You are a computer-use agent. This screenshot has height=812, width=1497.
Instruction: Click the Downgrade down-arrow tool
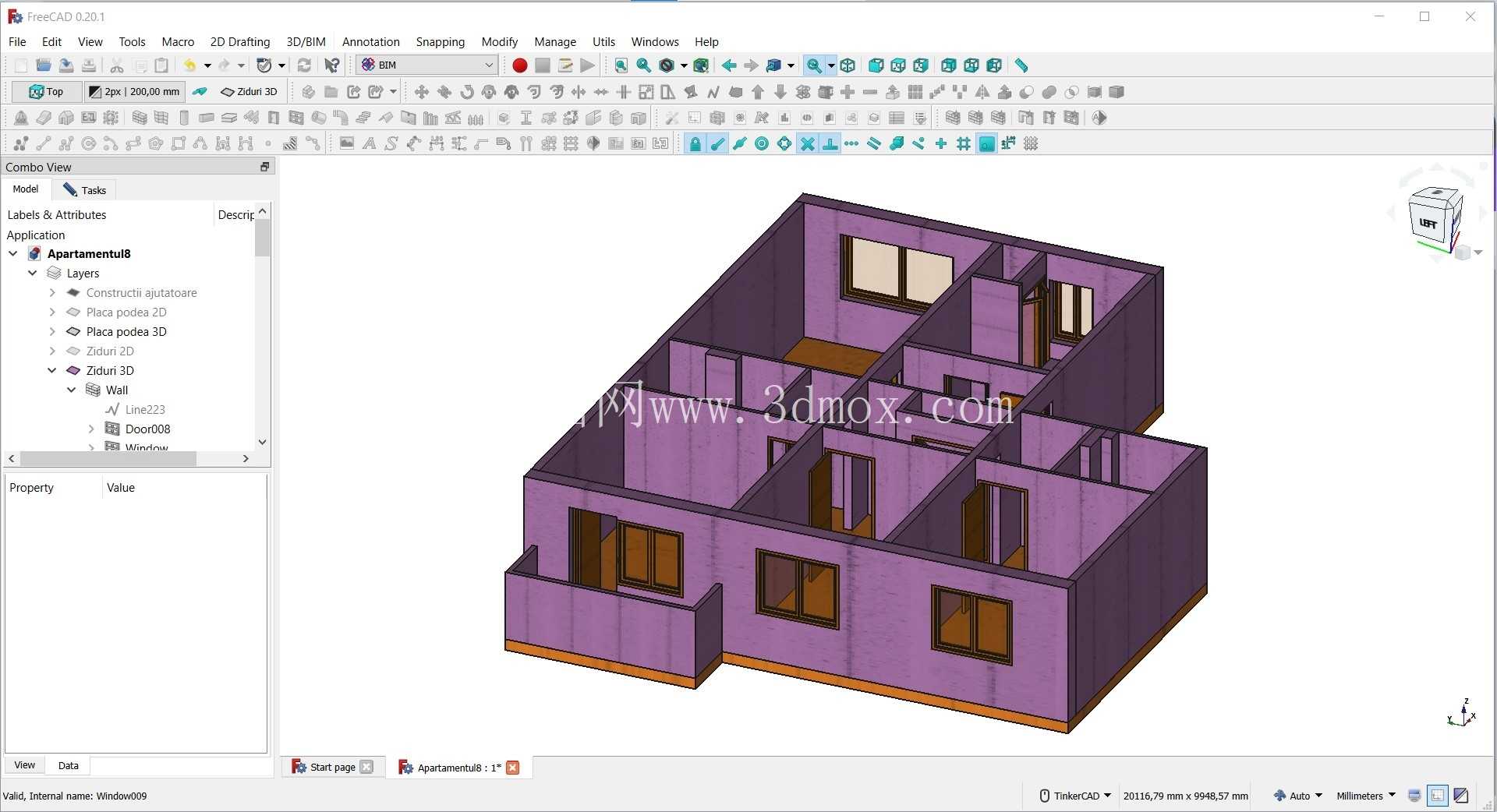(x=780, y=92)
